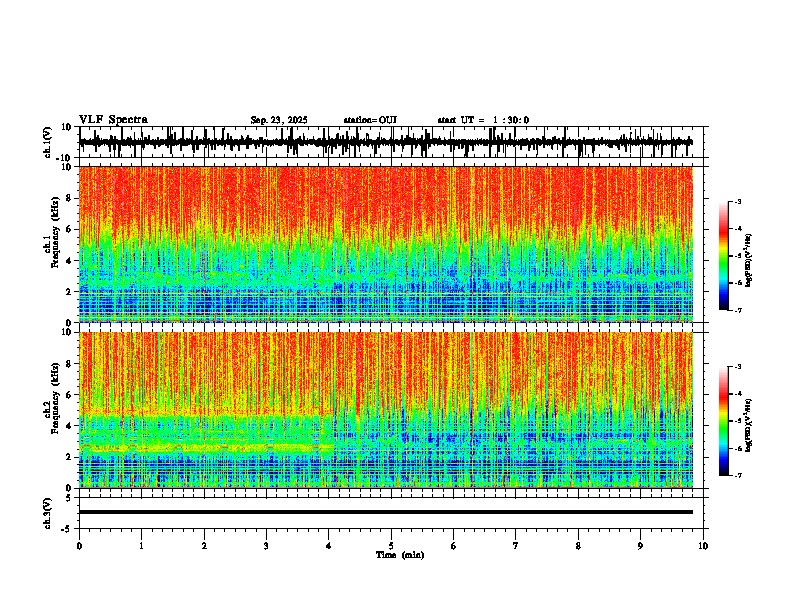Click inside the ch.2 frequency spectrogram
Image resolution: width=792 pixels, height=612 pixels.
(386, 410)
